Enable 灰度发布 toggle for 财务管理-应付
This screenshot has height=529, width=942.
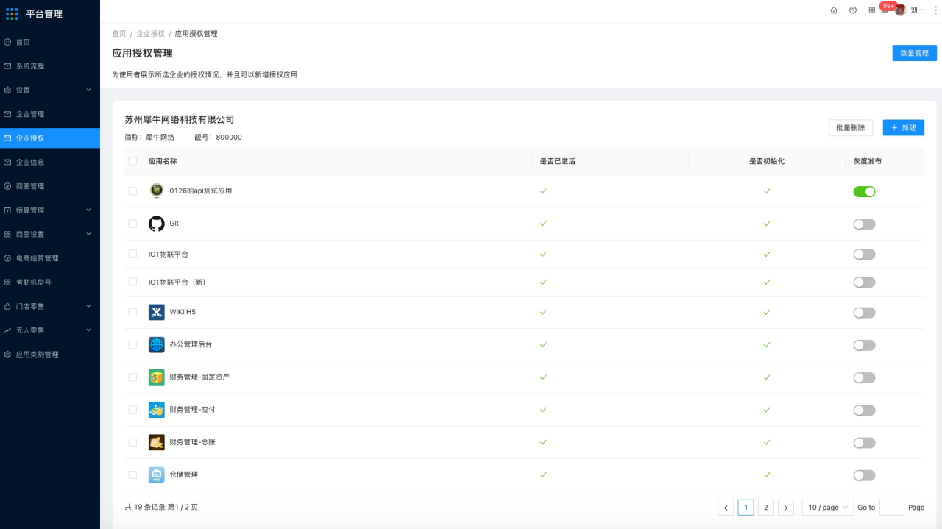coord(864,411)
